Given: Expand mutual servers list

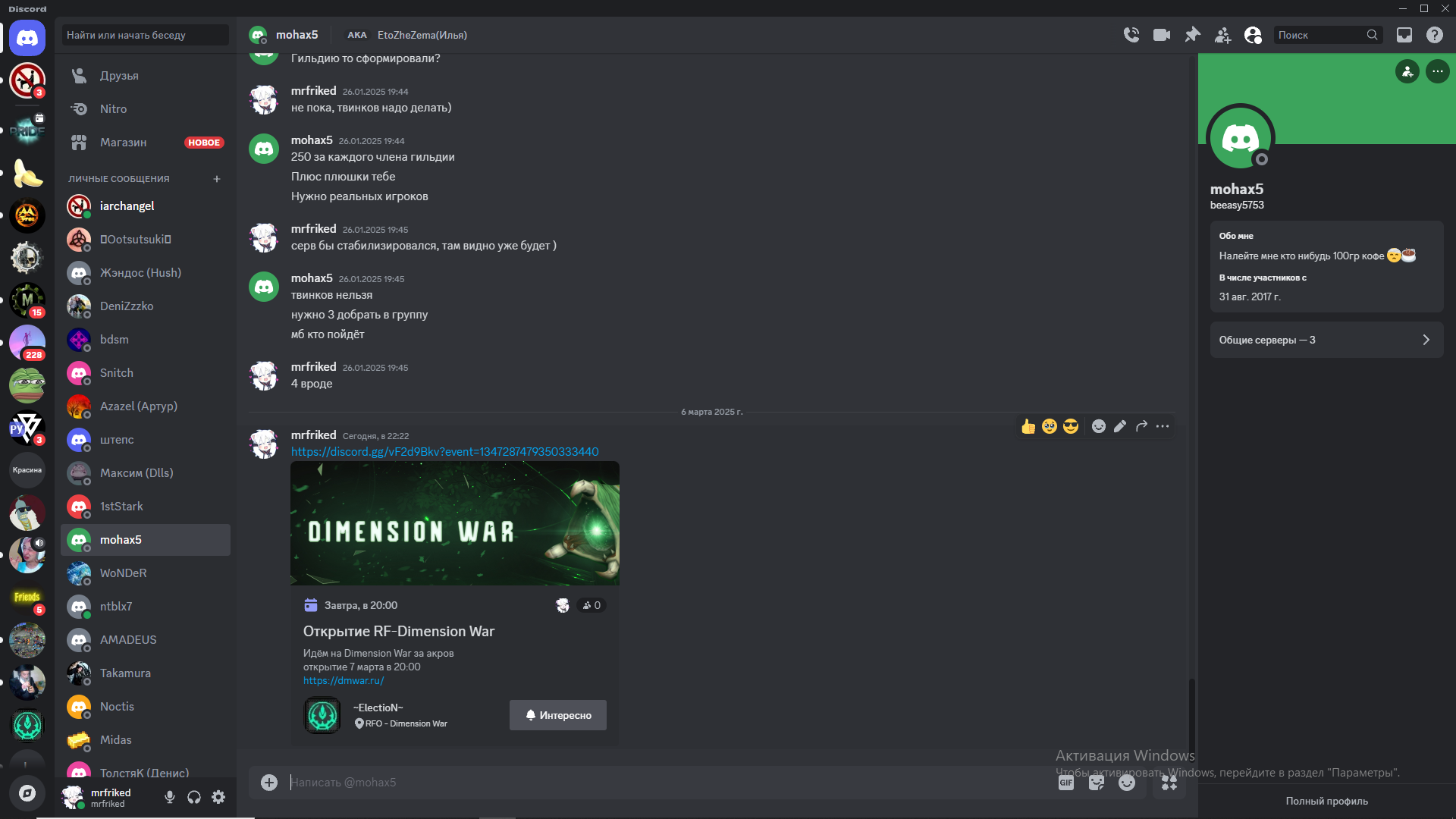Looking at the screenshot, I should pos(1326,340).
